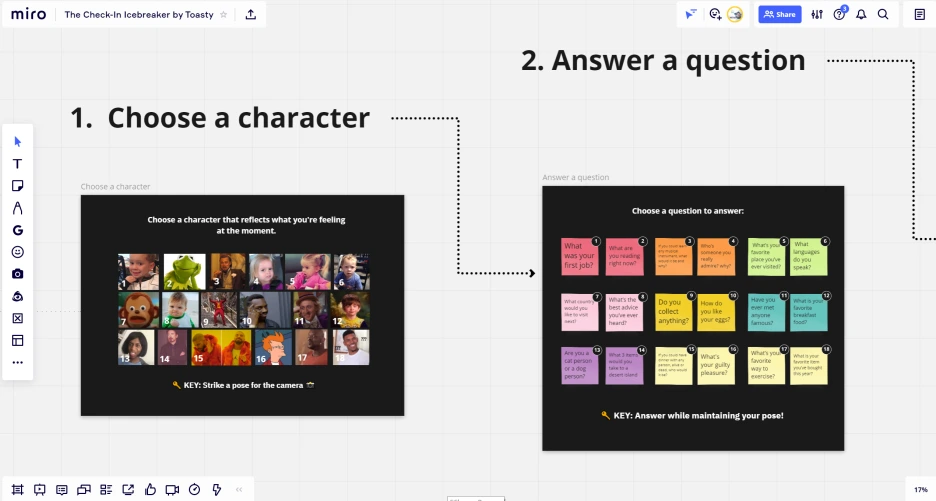Select the Sticky note tool
The width and height of the screenshot is (936, 501).
[17, 186]
